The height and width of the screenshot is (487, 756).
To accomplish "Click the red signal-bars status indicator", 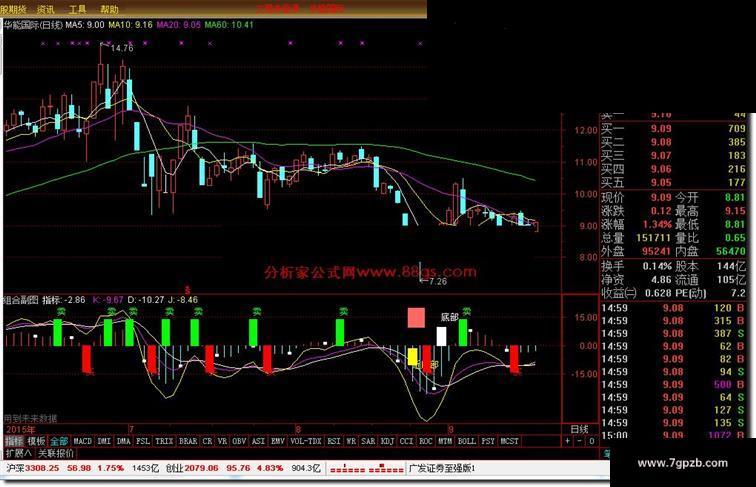I will coord(367,468).
